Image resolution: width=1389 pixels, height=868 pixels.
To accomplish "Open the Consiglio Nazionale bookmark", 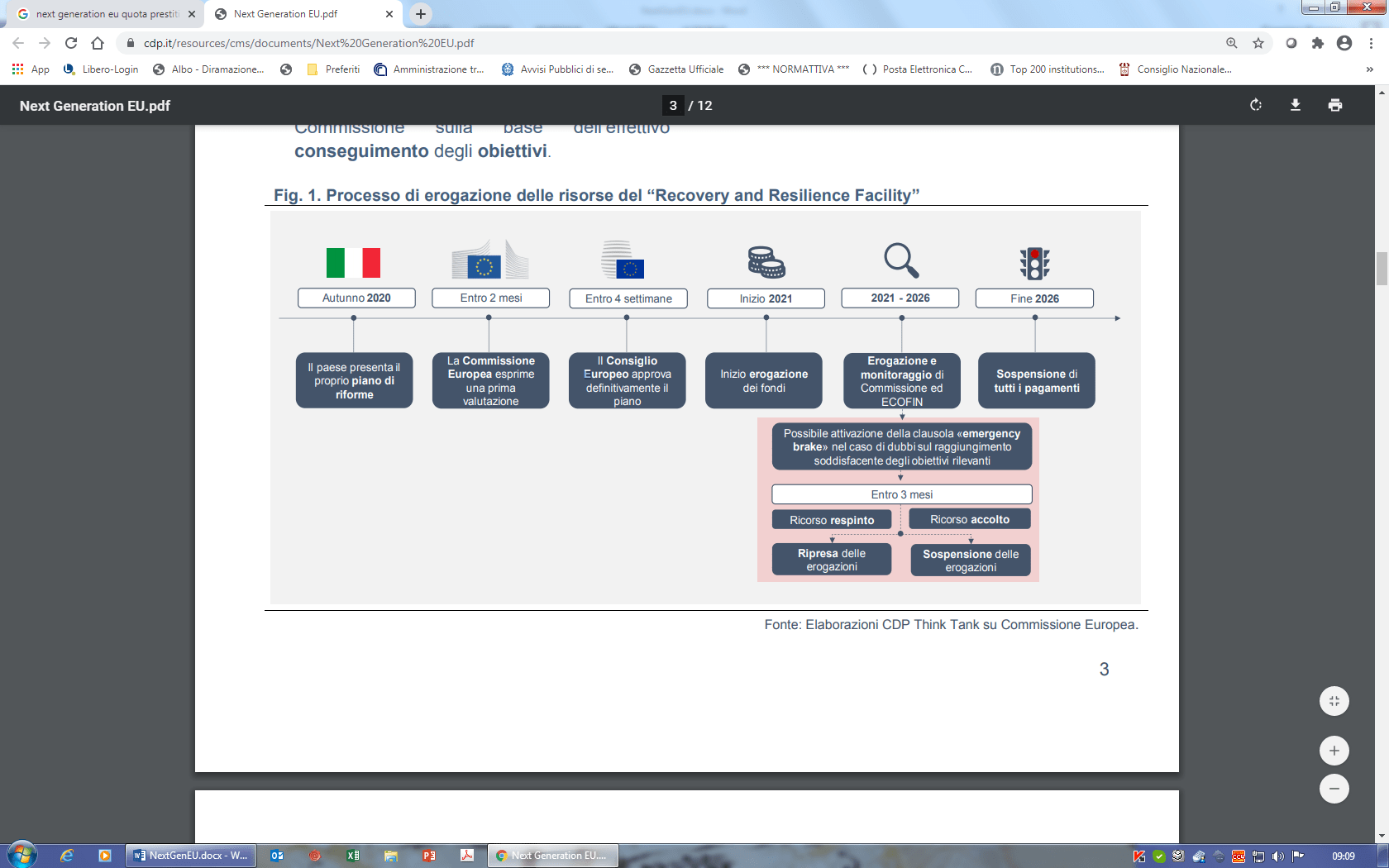I will coord(1175,69).
